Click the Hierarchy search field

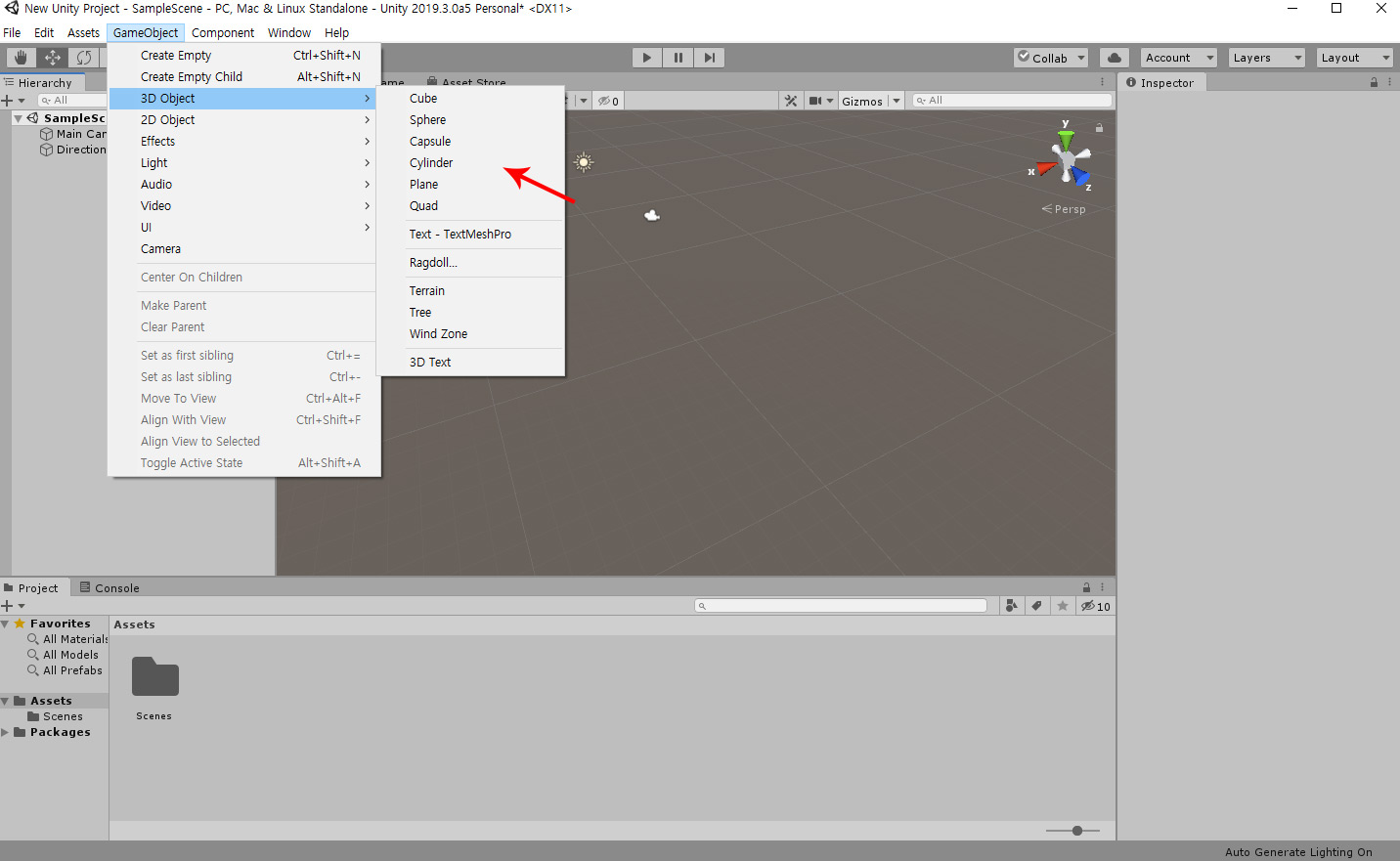point(72,101)
